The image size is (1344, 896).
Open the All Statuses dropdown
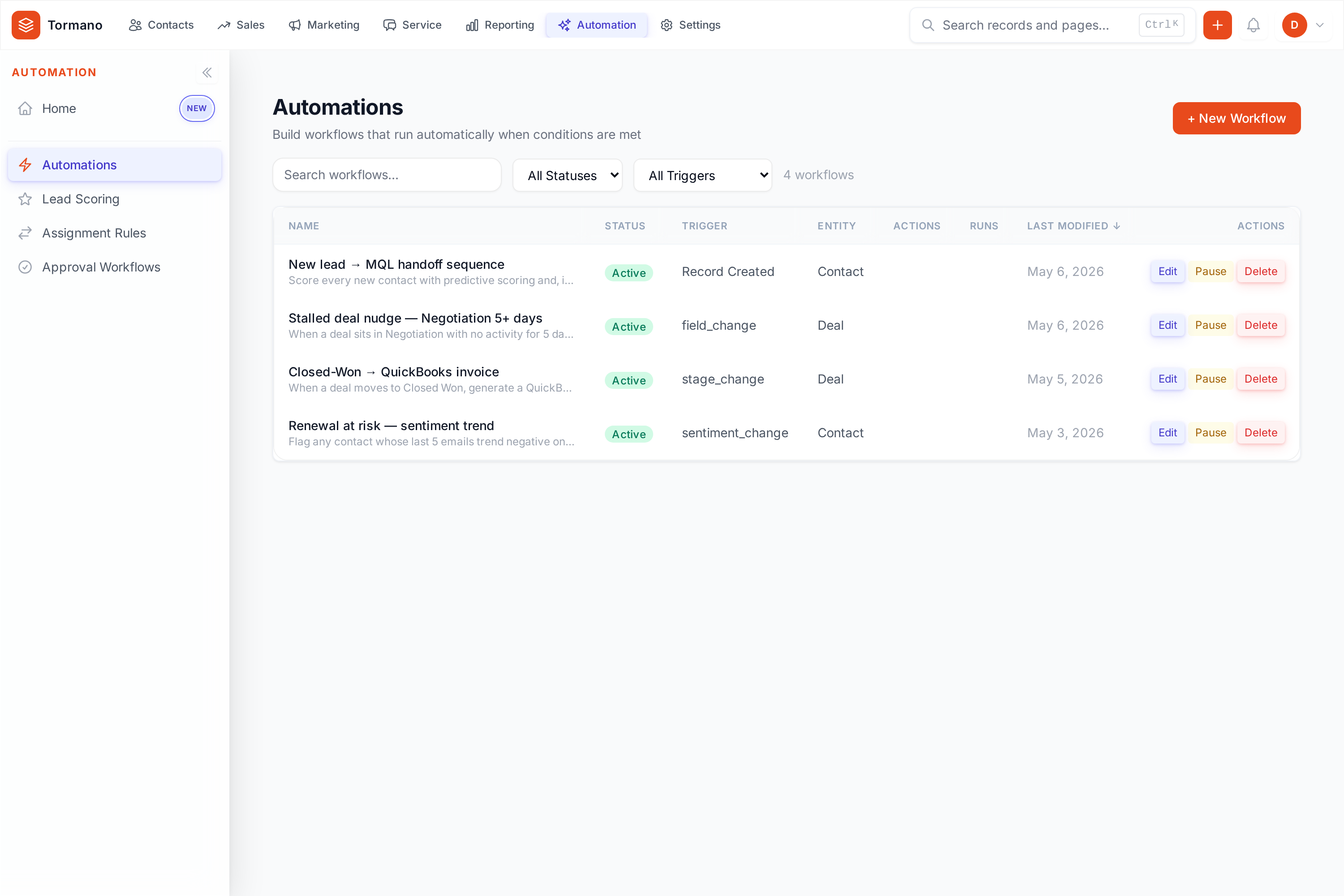568,176
